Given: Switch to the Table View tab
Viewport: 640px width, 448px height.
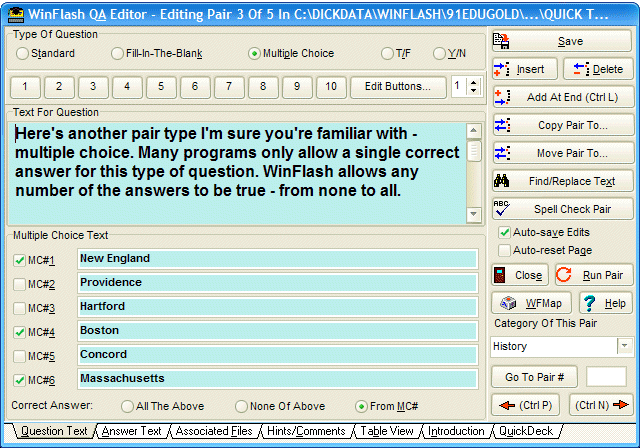Looking at the screenshot, I should 387,431.
